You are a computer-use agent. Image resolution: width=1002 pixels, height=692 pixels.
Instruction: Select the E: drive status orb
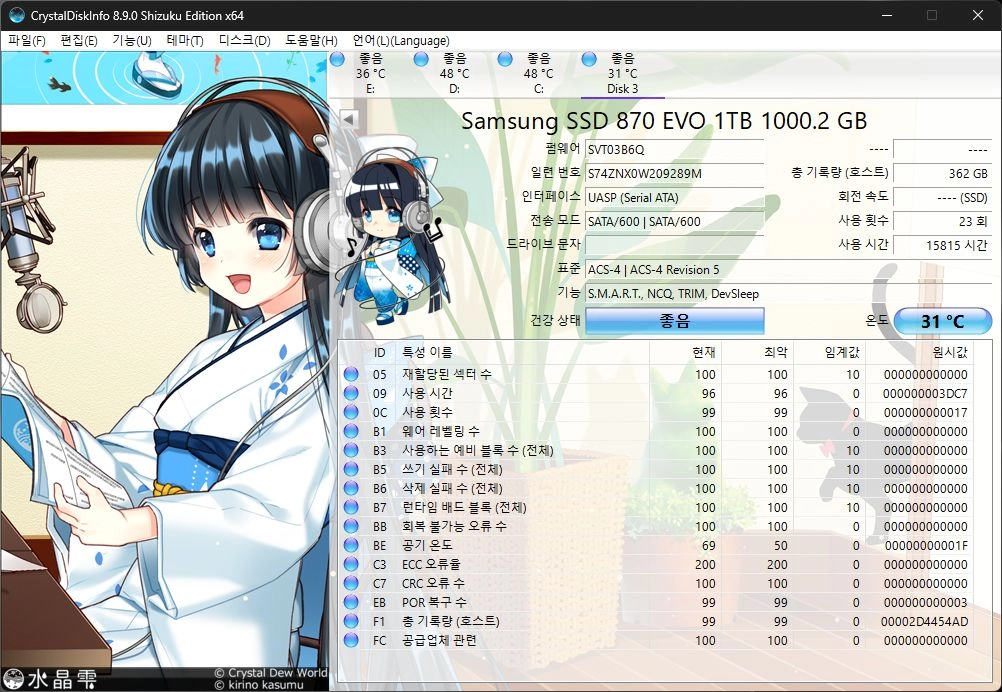click(x=337, y=59)
